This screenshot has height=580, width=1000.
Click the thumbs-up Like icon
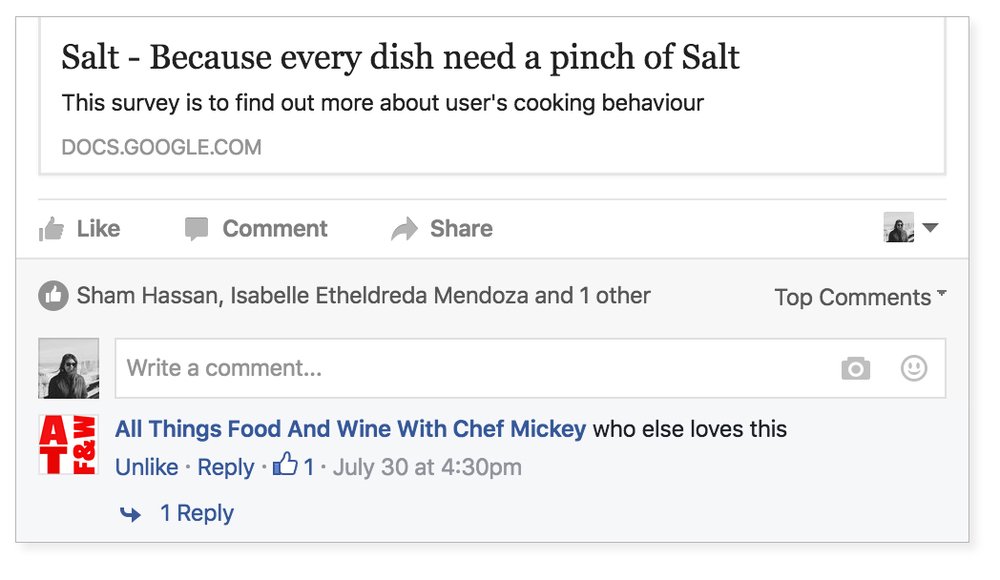[51, 228]
